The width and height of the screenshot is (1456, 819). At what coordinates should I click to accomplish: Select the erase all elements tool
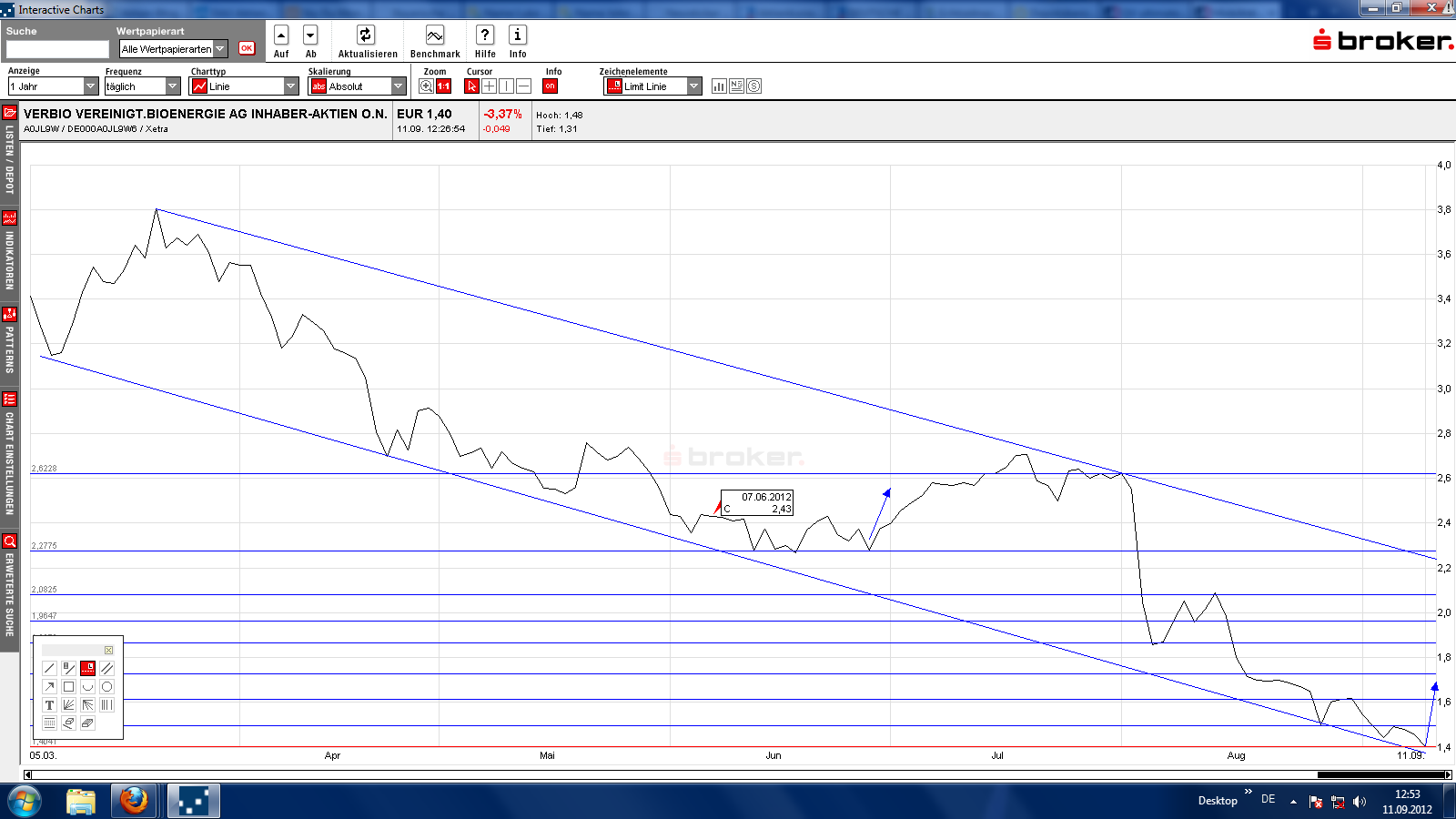pos(87,723)
